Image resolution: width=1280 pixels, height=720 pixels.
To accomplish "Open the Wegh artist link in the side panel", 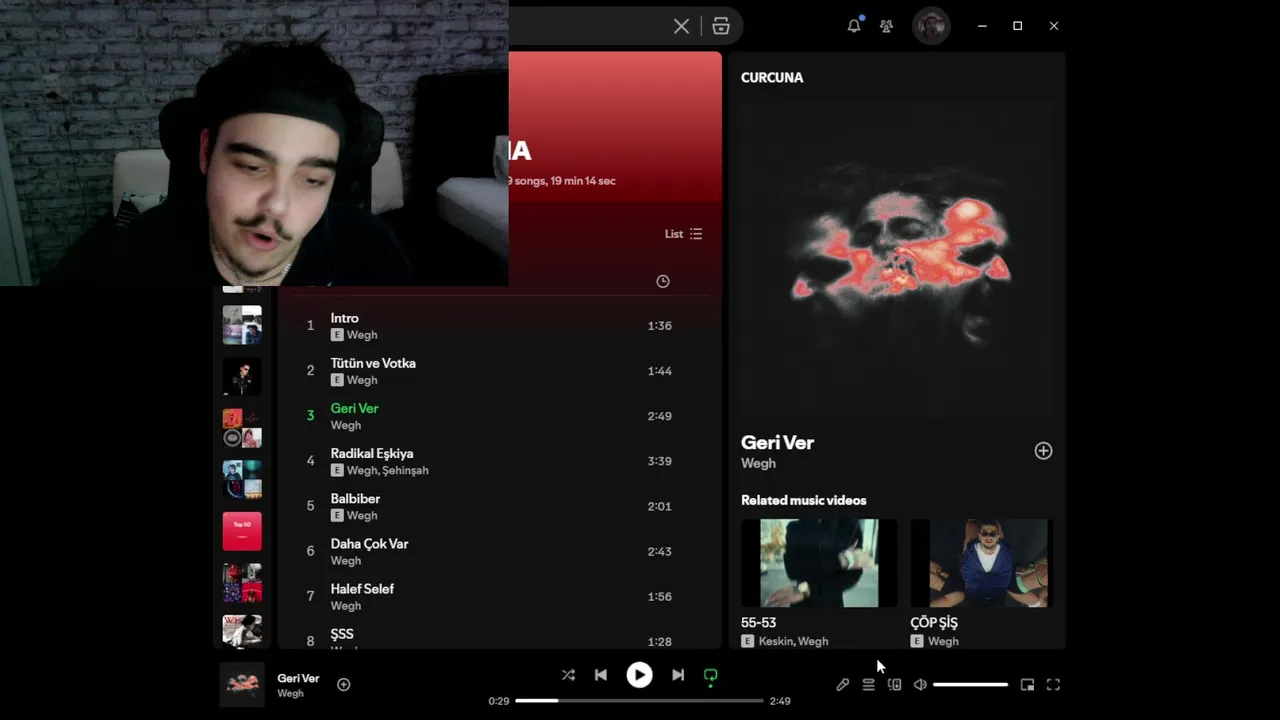I will coord(758,463).
